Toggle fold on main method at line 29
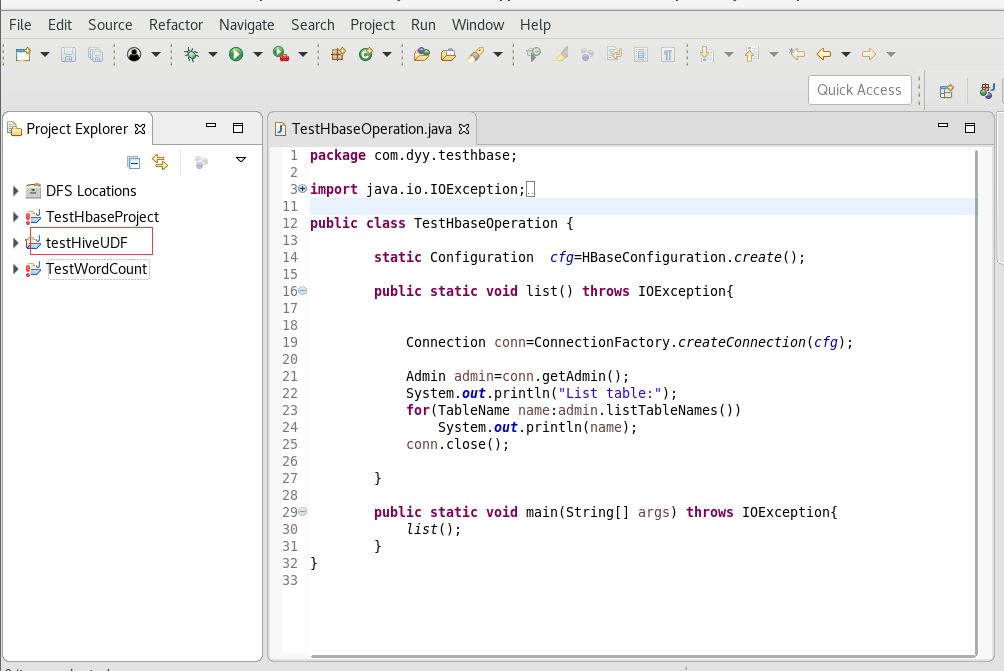1004x671 pixels. (303, 512)
